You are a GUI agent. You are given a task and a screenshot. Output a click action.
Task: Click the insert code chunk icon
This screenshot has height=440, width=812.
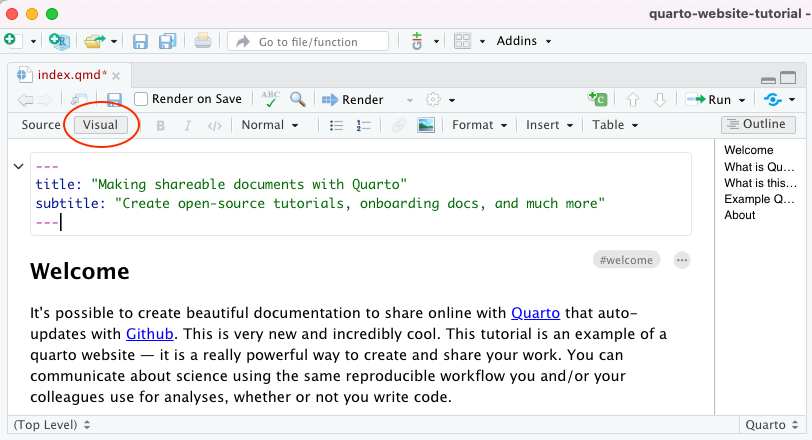point(597,99)
